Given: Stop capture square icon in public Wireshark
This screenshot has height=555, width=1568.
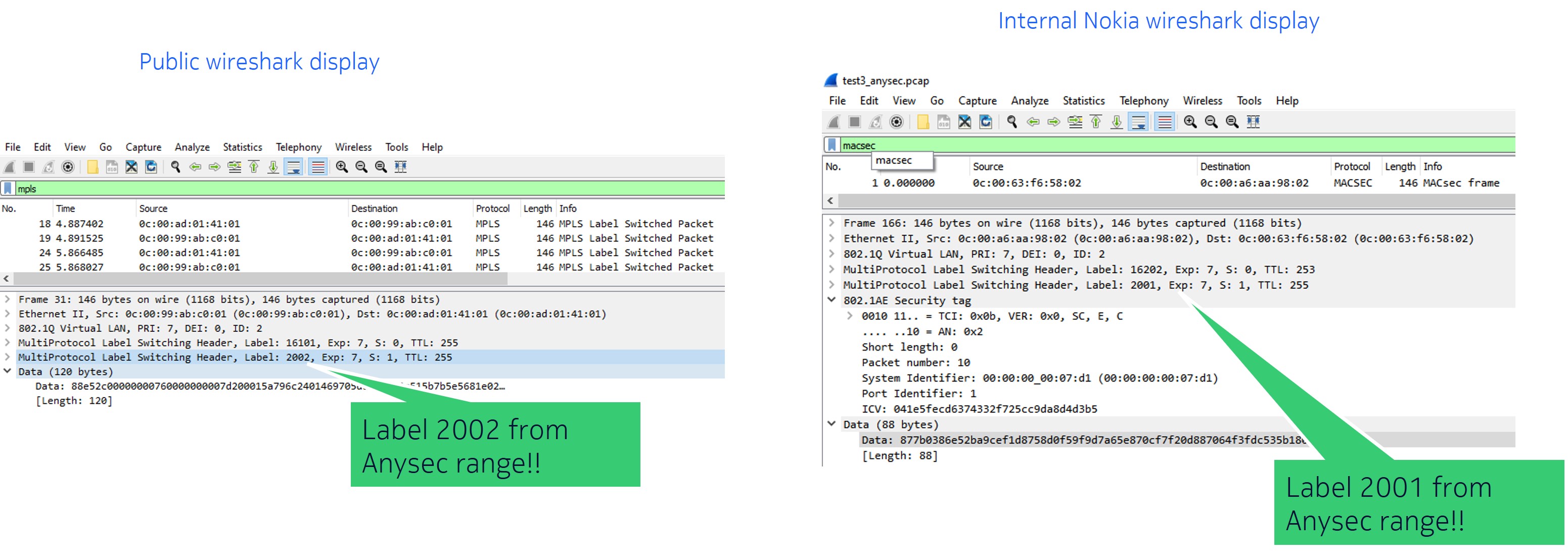Looking at the screenshot, I should (x=29, y=167).
